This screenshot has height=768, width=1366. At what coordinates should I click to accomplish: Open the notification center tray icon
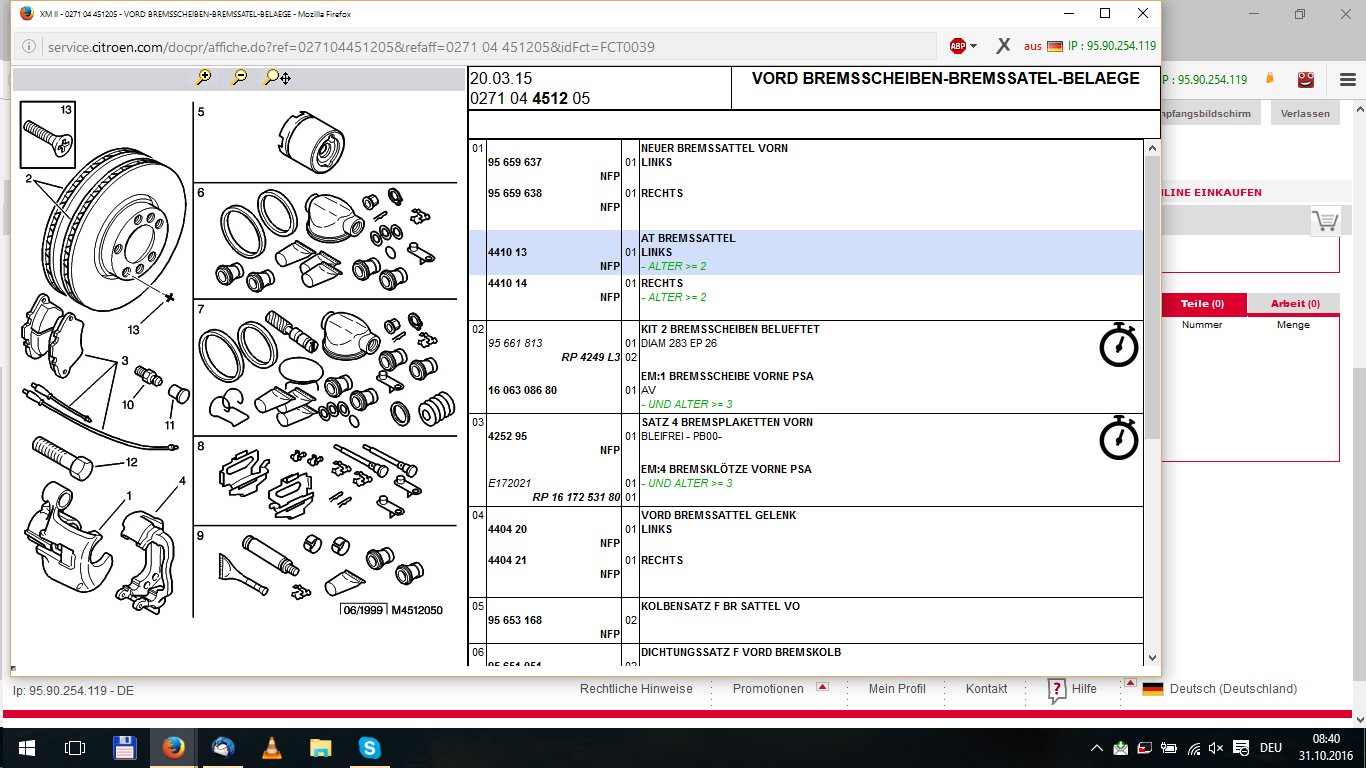click(1240, 748)
